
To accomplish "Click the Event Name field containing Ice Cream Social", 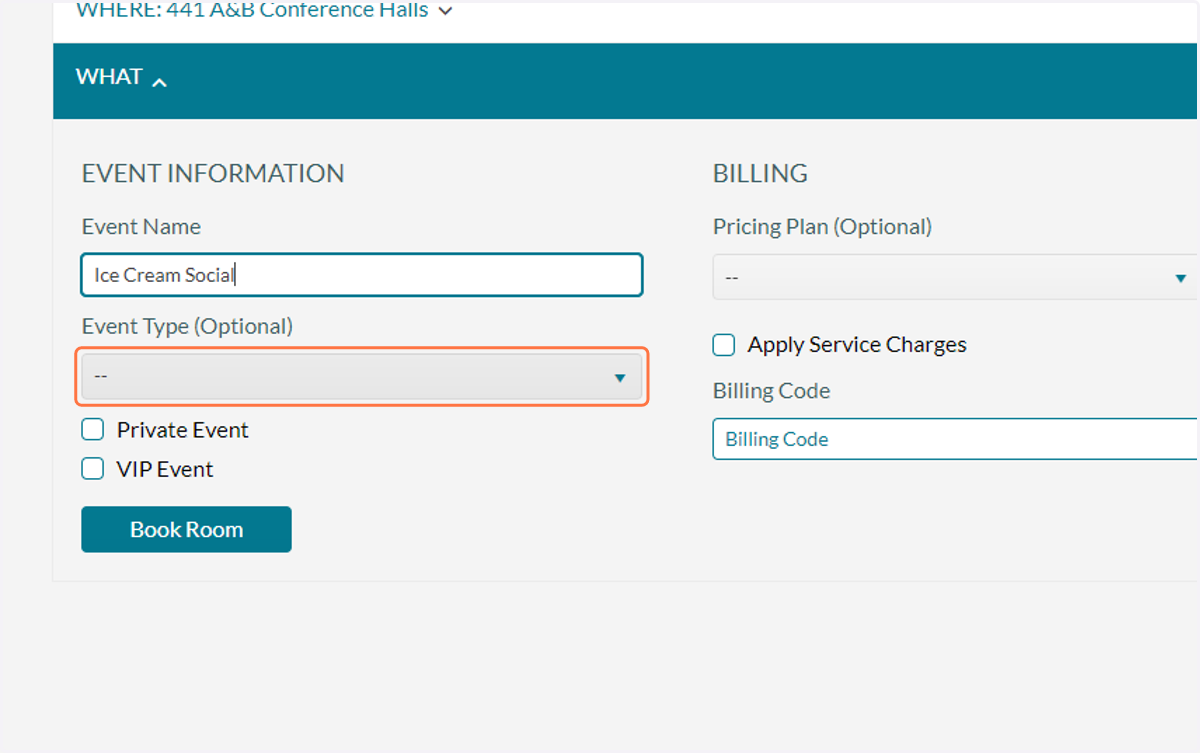I will [362, 275].
